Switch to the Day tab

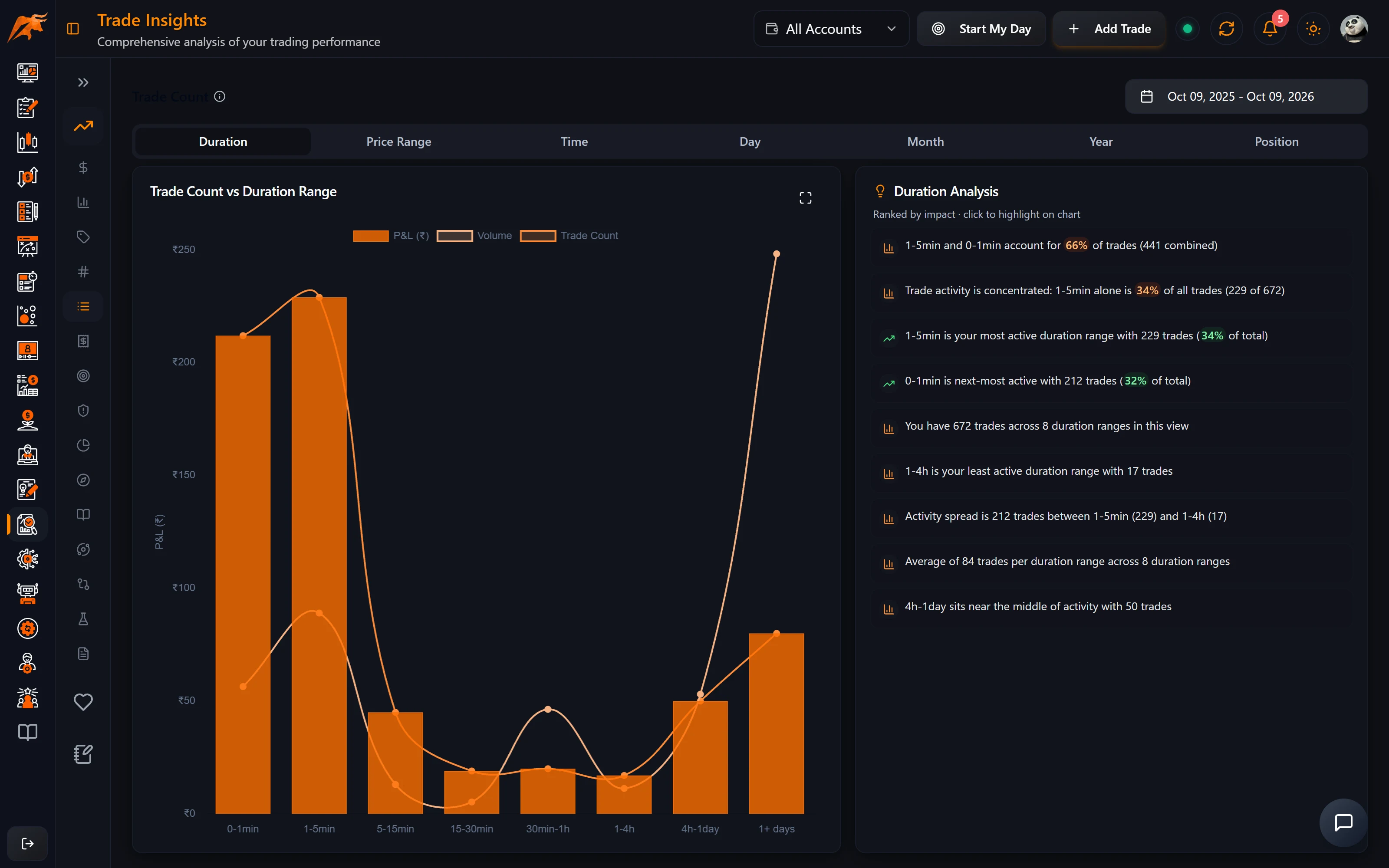(x=750, y=142)
